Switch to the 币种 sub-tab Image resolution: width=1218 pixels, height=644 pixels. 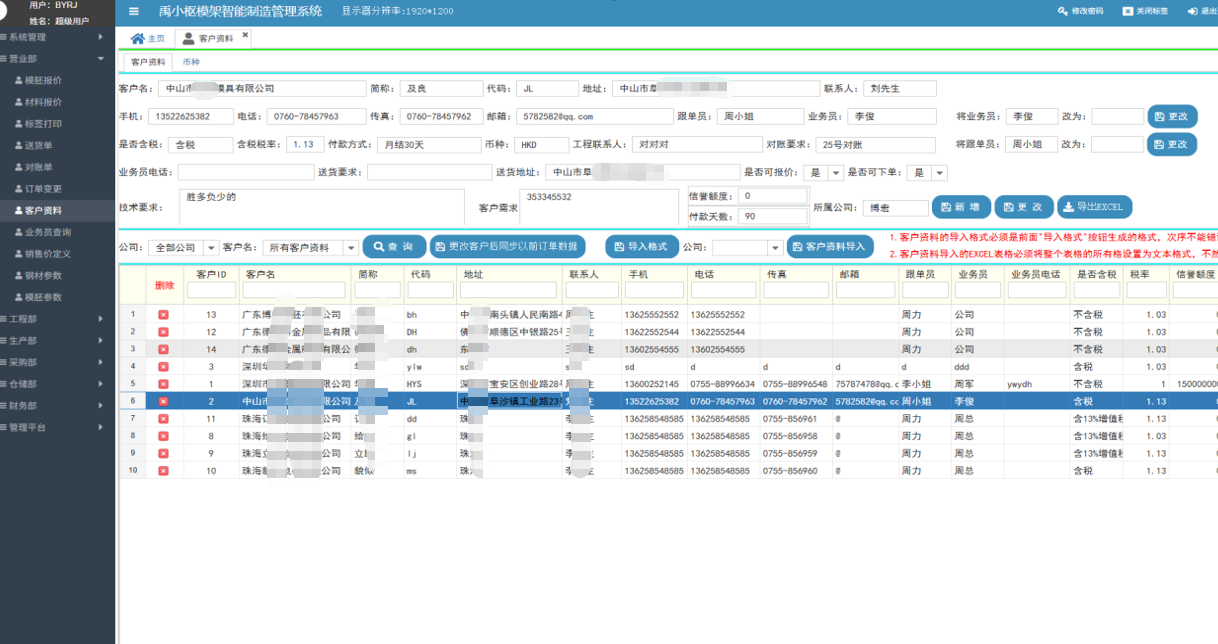pyautogui.click(x=190, y=62)
